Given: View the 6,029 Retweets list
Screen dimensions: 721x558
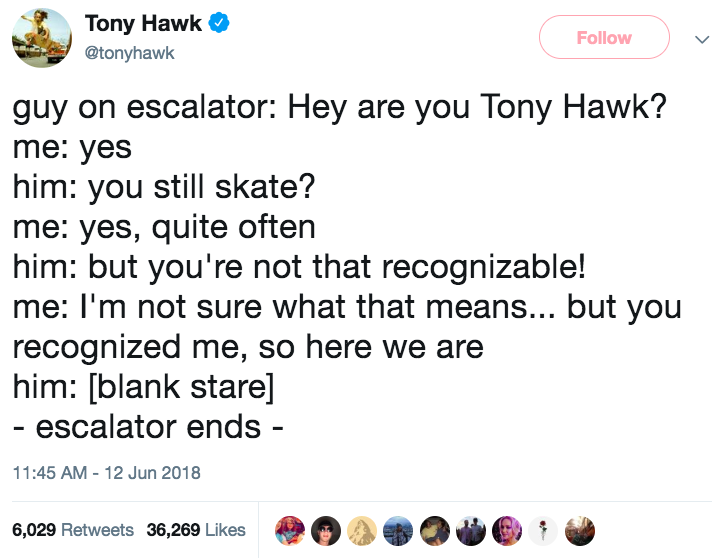Looking at the screenshot, I should pos(73,530).
